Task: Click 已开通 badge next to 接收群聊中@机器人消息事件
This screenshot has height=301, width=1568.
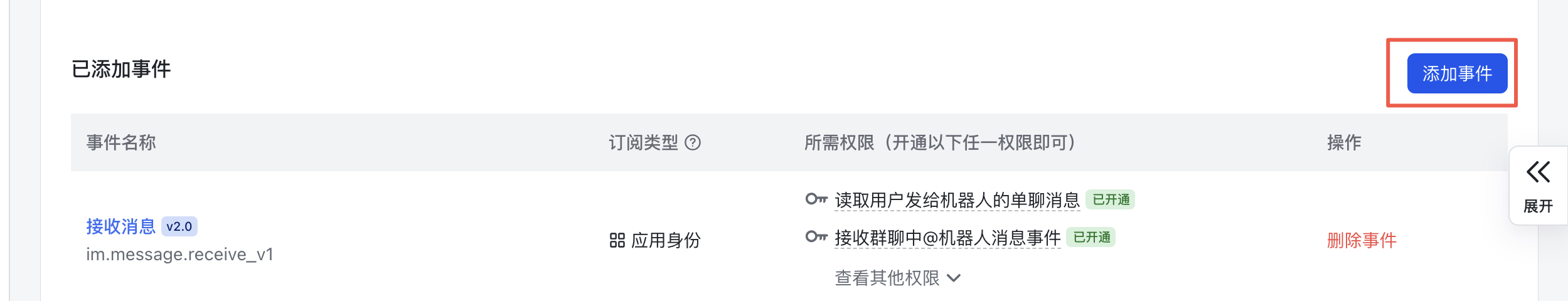Action: coord(1091,237)
